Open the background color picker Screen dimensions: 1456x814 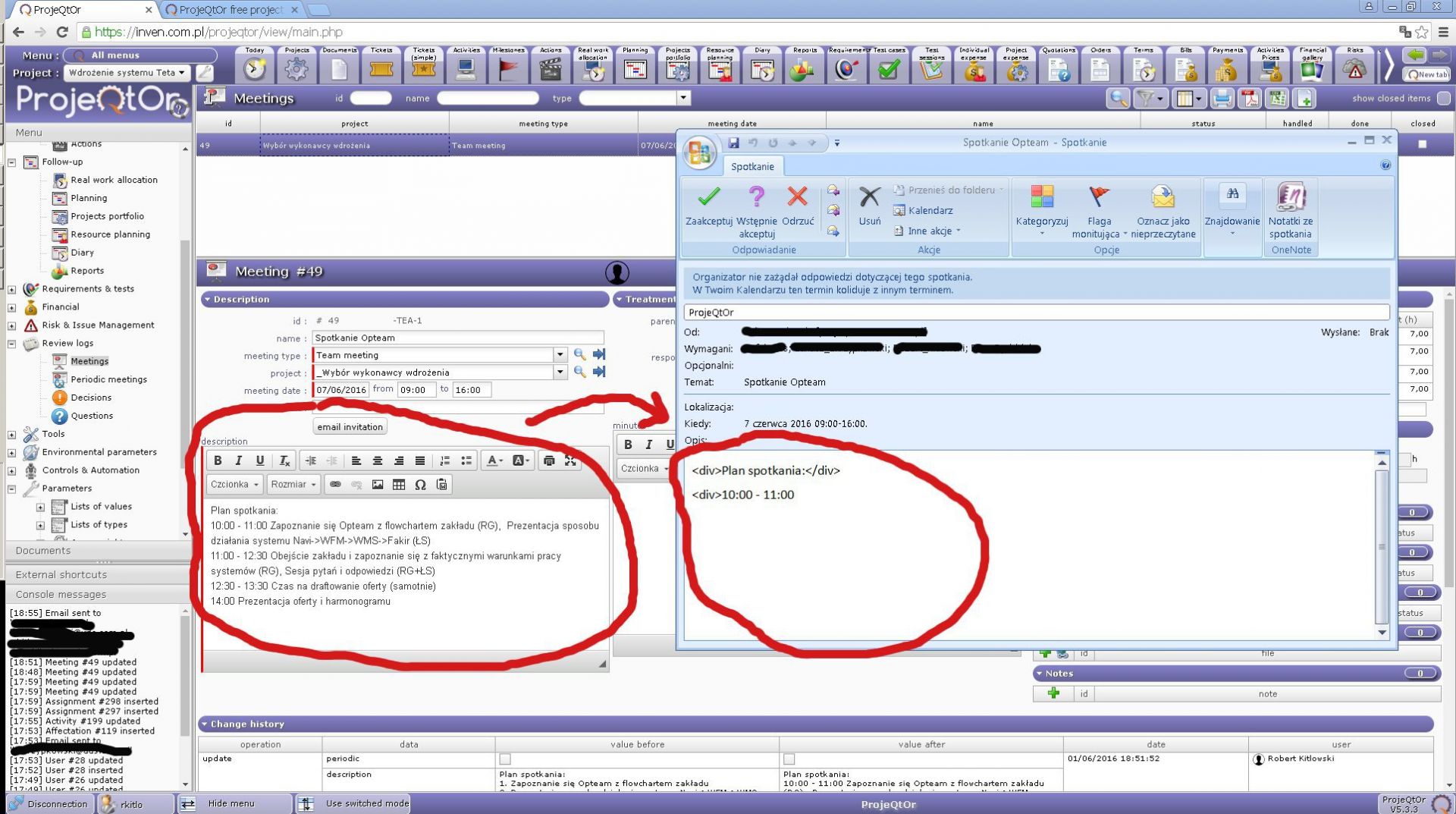(x=521, y=460)
